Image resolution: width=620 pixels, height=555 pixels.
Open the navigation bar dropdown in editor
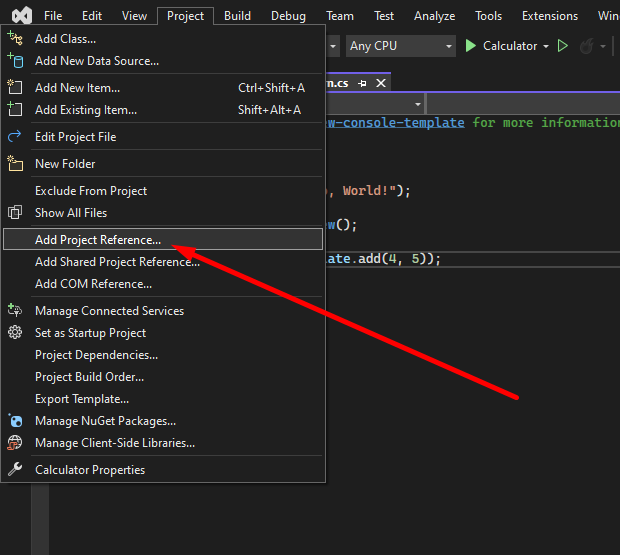tap(417, 104)
